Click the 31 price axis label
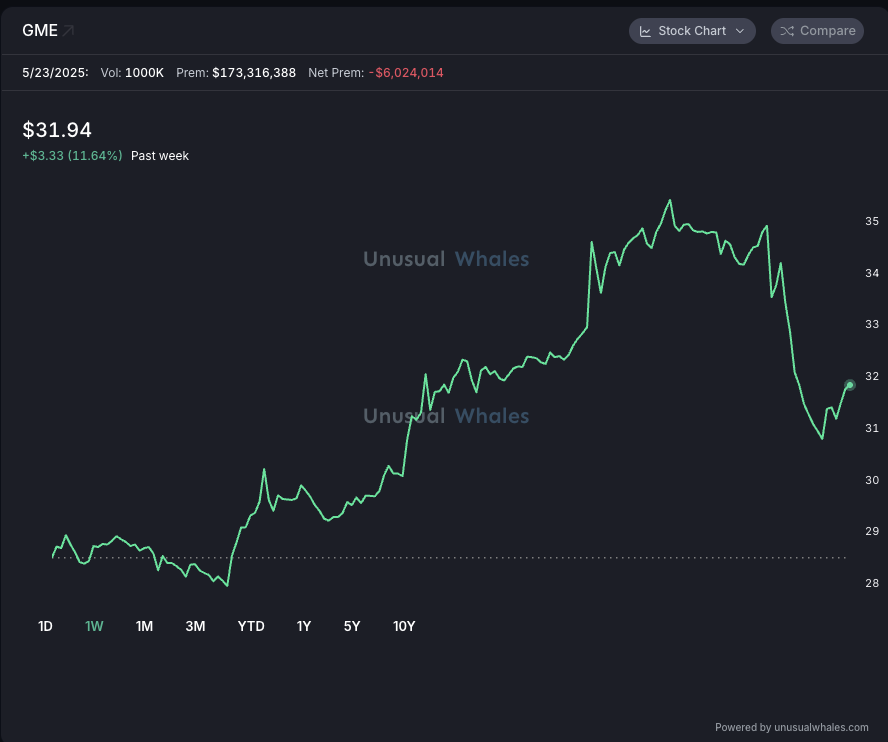 click(x=872, y=428)
